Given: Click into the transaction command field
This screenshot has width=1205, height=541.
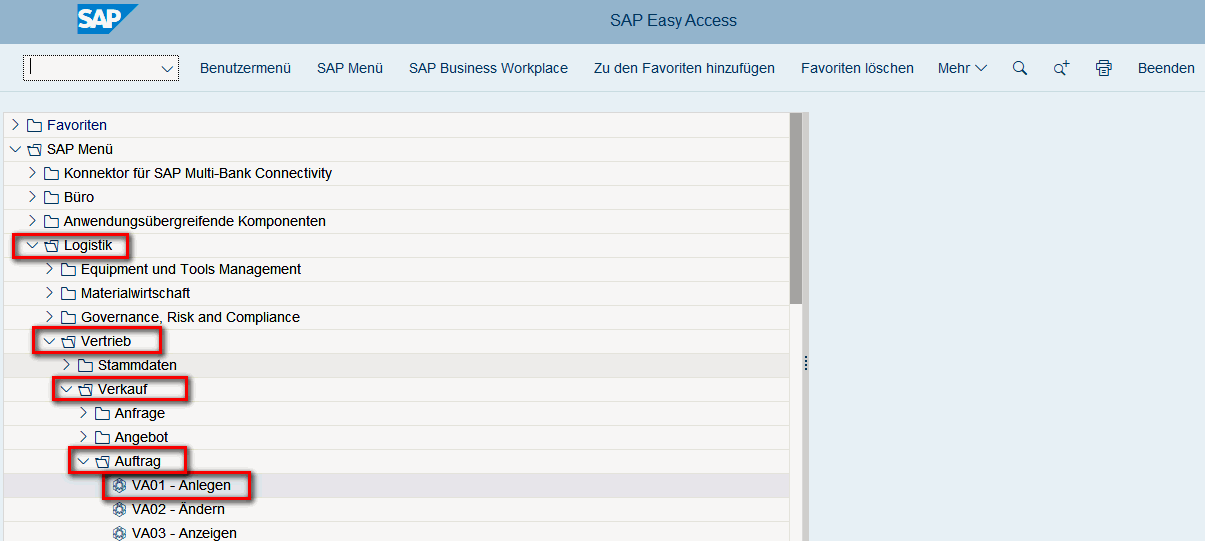Looking at the screenshot, I should coord(90,68).
